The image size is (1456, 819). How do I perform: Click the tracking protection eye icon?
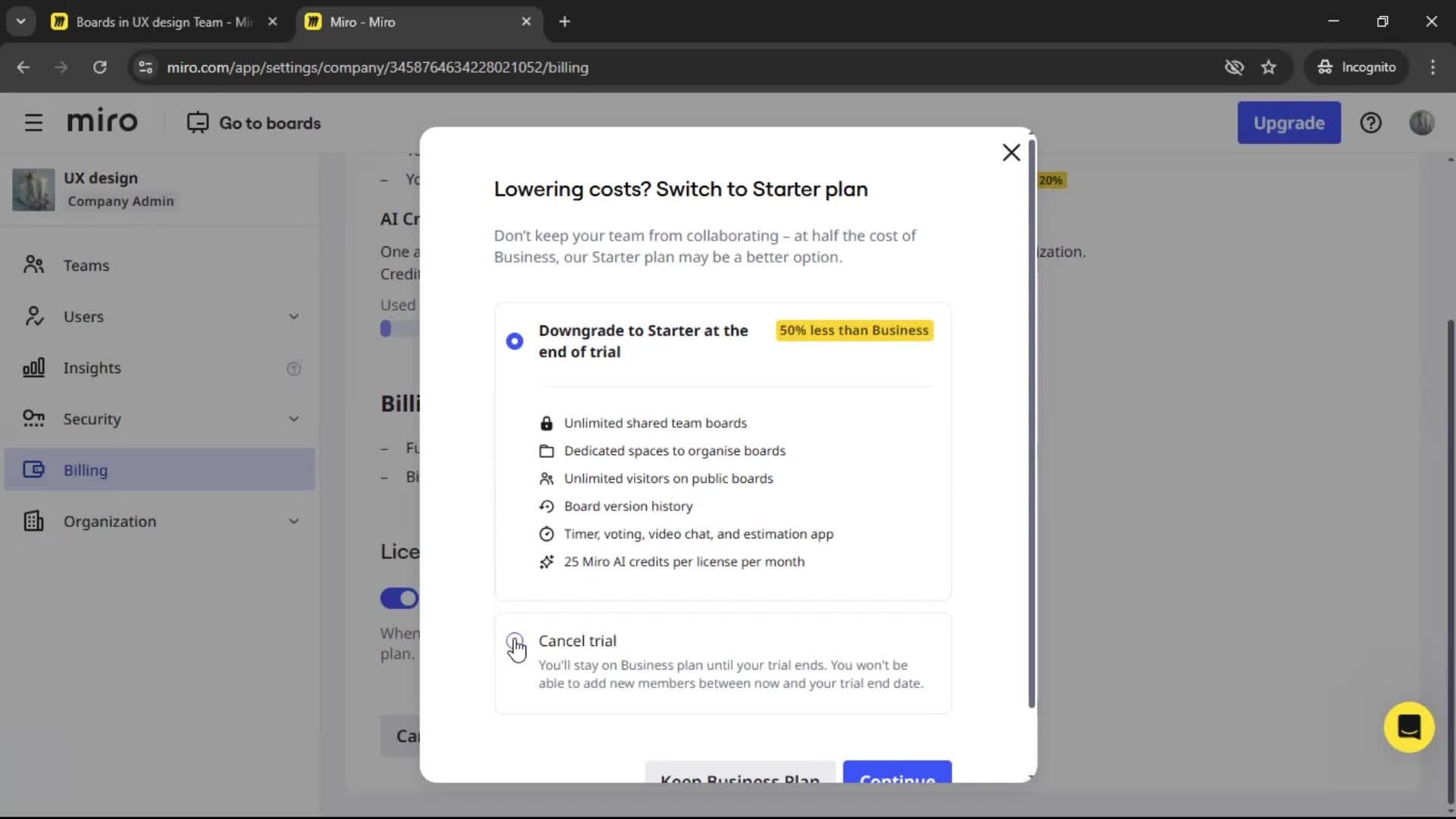pyautogui.click(x=1234, y=67)
